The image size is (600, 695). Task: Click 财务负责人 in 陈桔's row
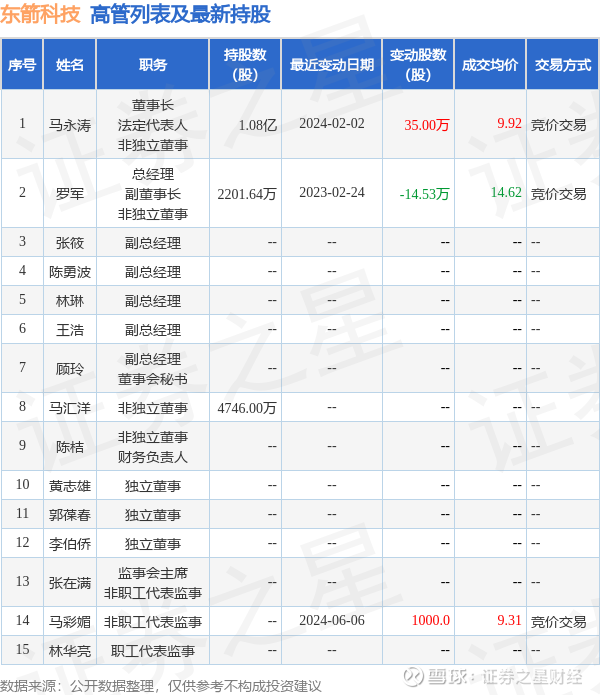tap(152, 457)
